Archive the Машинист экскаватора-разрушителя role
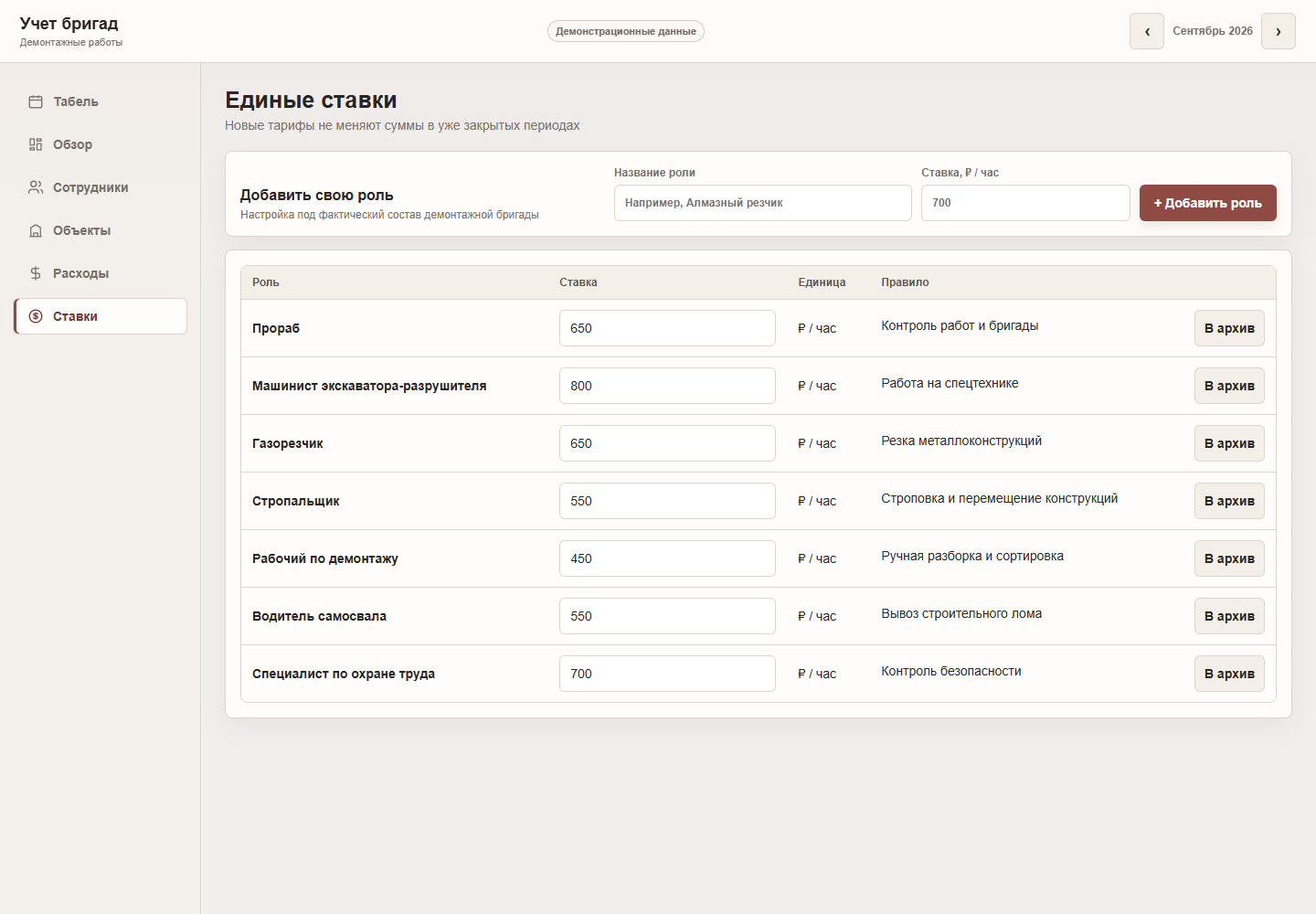 pyautogui.click(x=1229, y=386)
